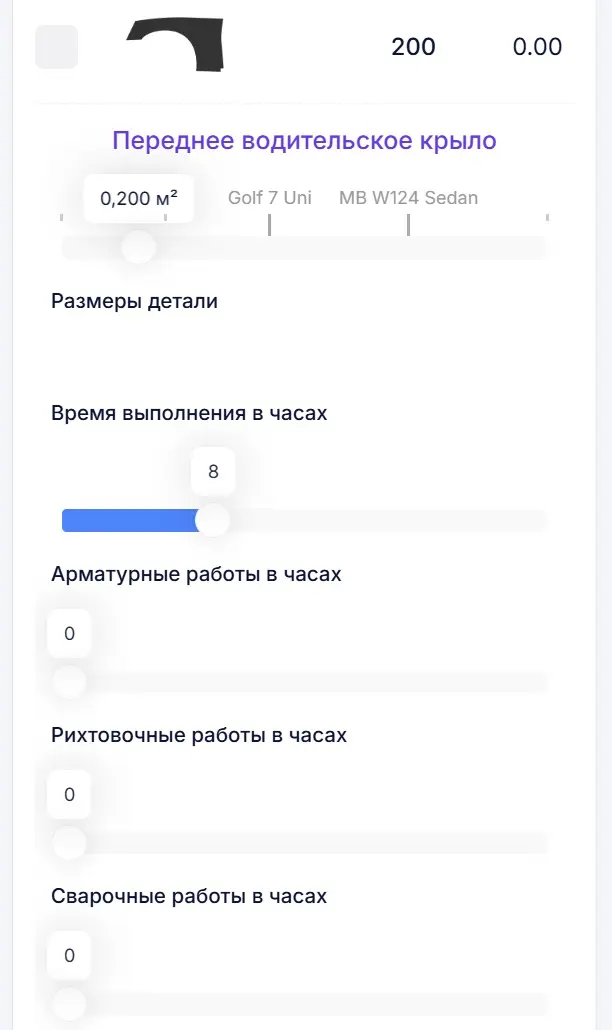Viewport: 612px width, 1030px height.
Task: Click the part area slider handle
Action: pyautogui.click(x=138, y=246)
